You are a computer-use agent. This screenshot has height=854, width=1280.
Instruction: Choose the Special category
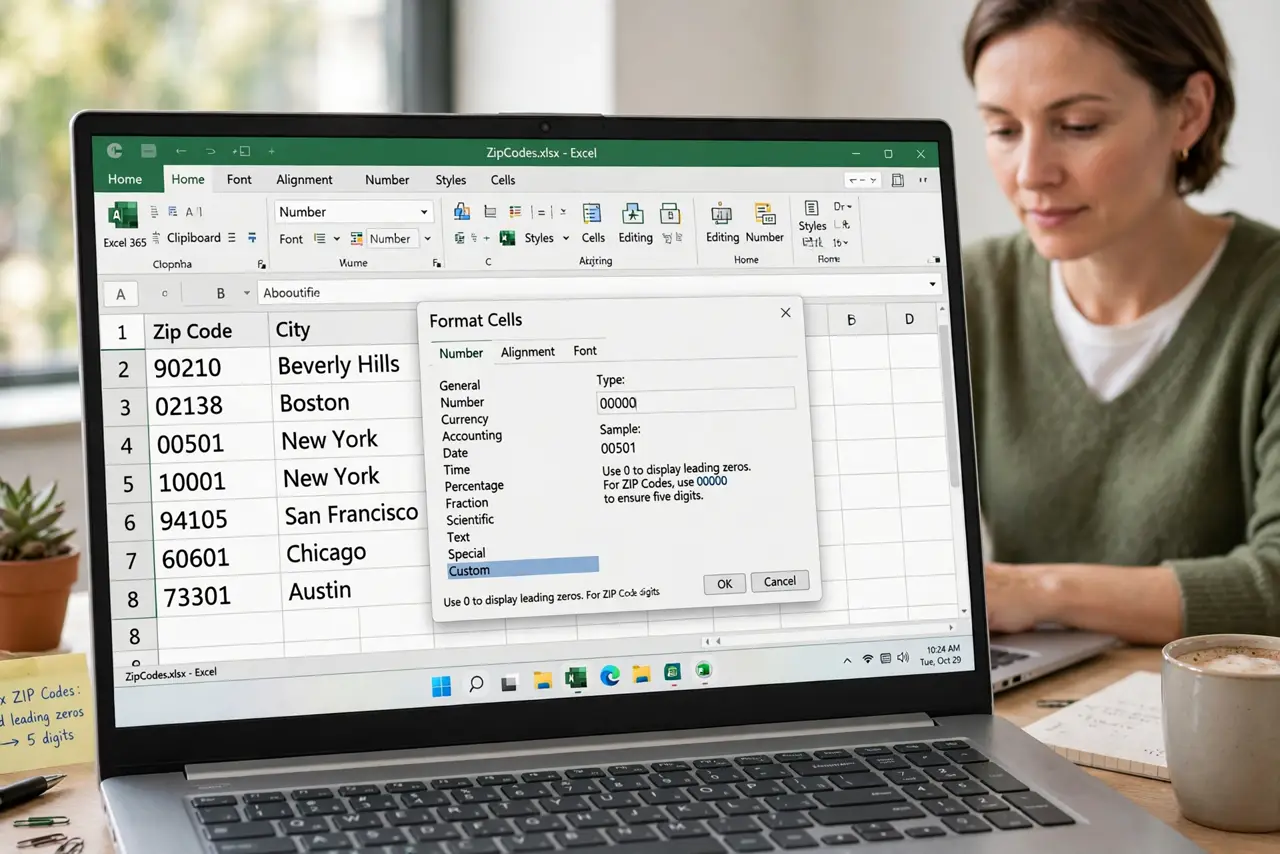466,553
